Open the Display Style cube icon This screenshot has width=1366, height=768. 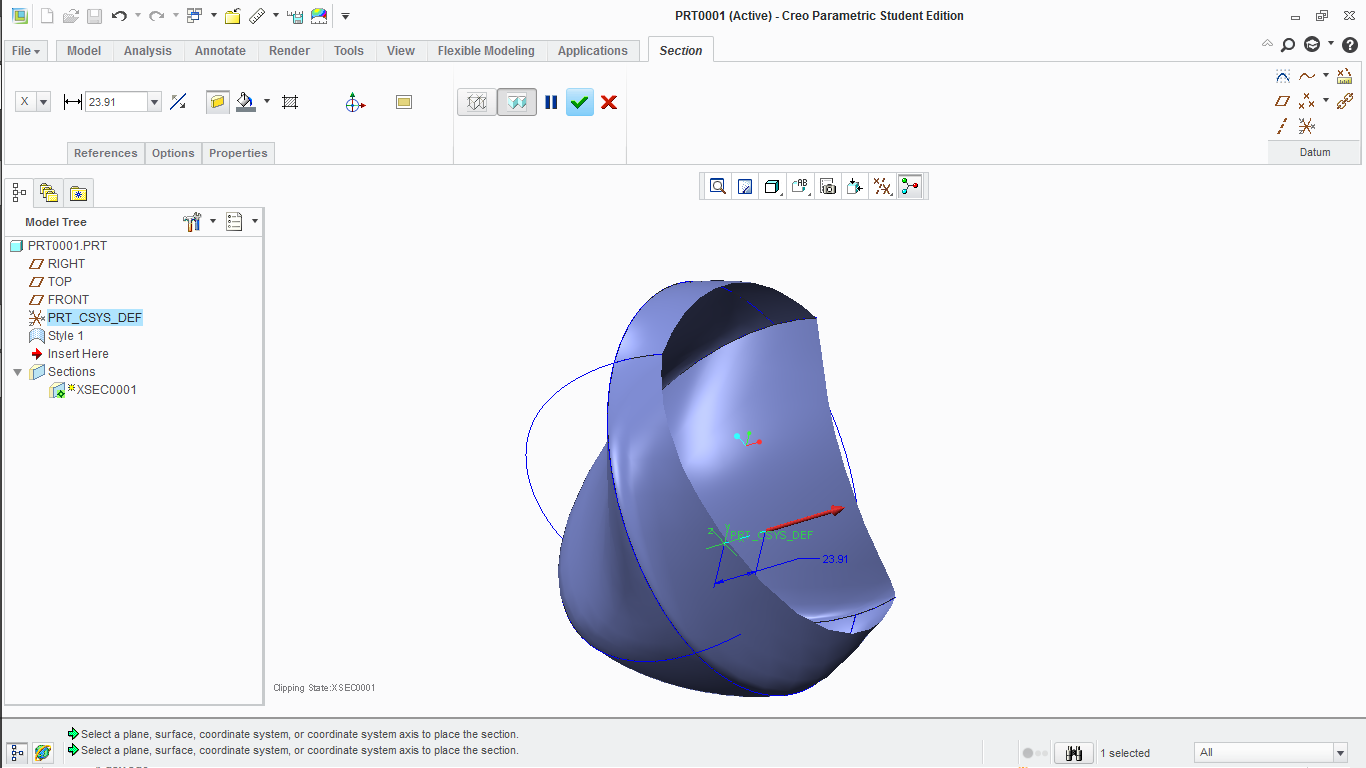point(772,186)
